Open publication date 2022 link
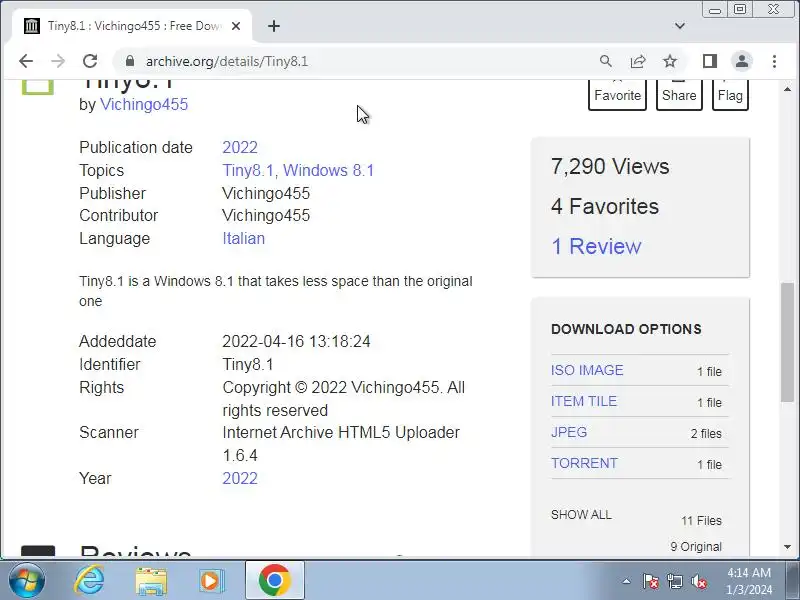800x600 pixels. click(240, 147)
